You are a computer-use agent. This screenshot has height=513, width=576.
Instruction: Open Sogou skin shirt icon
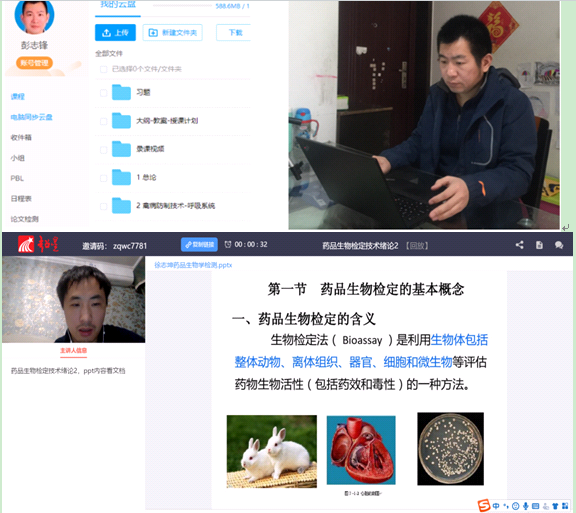coord(555,506)
